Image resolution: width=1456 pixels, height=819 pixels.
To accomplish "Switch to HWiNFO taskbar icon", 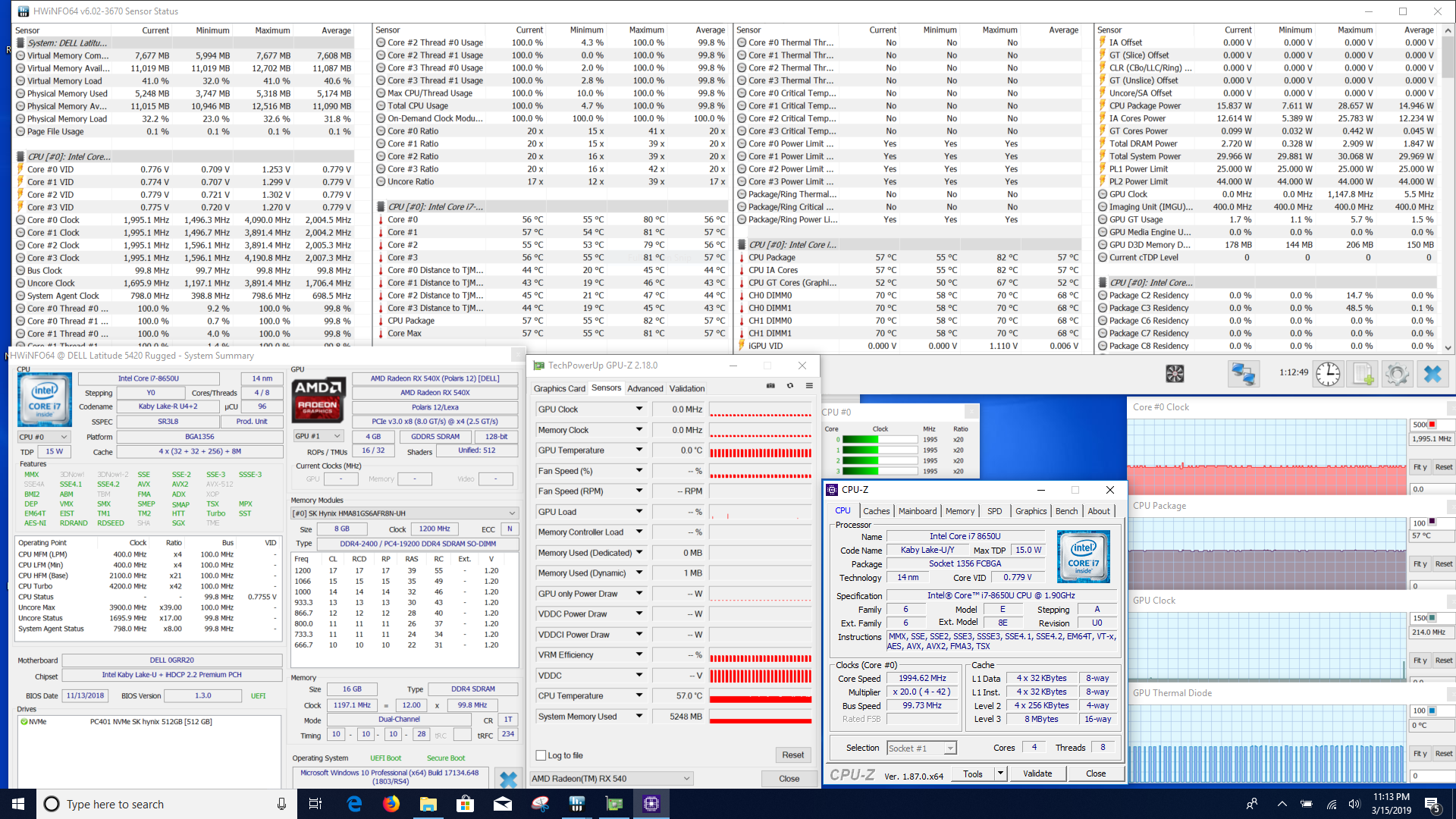I will coord(577,804).
